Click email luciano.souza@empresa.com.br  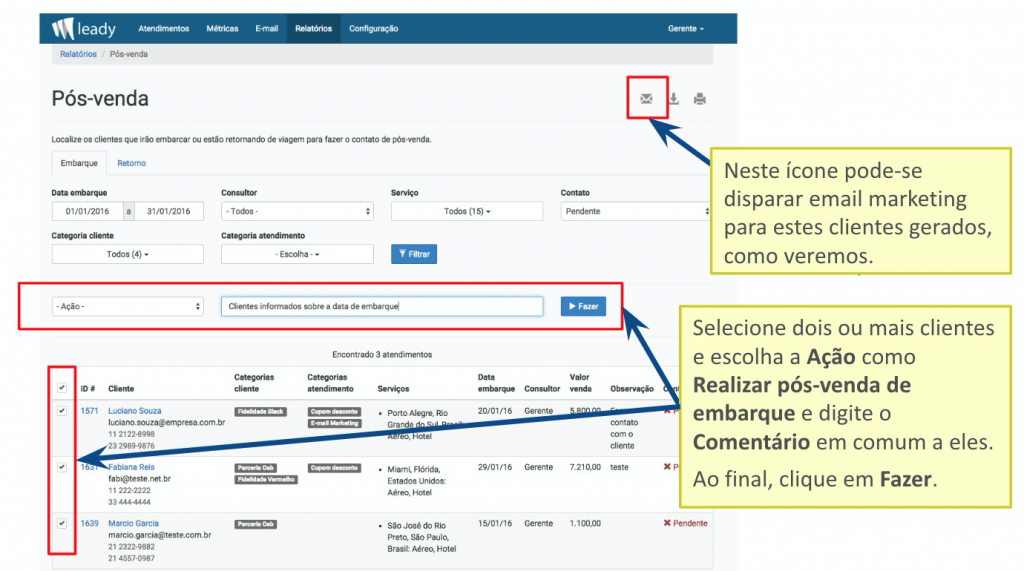167,423
